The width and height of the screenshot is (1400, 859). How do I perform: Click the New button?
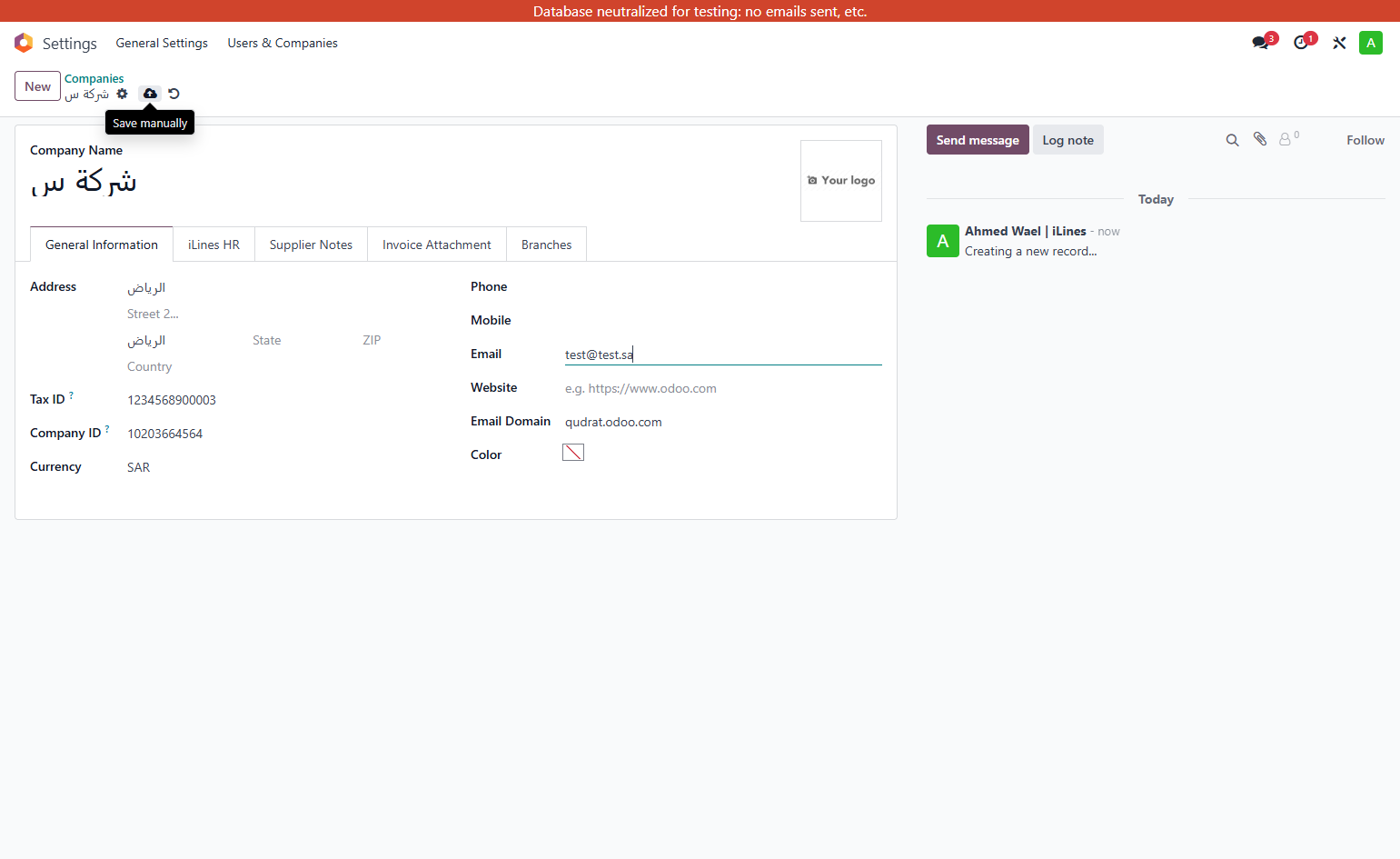pyautogui.click(x=37, y=86)
